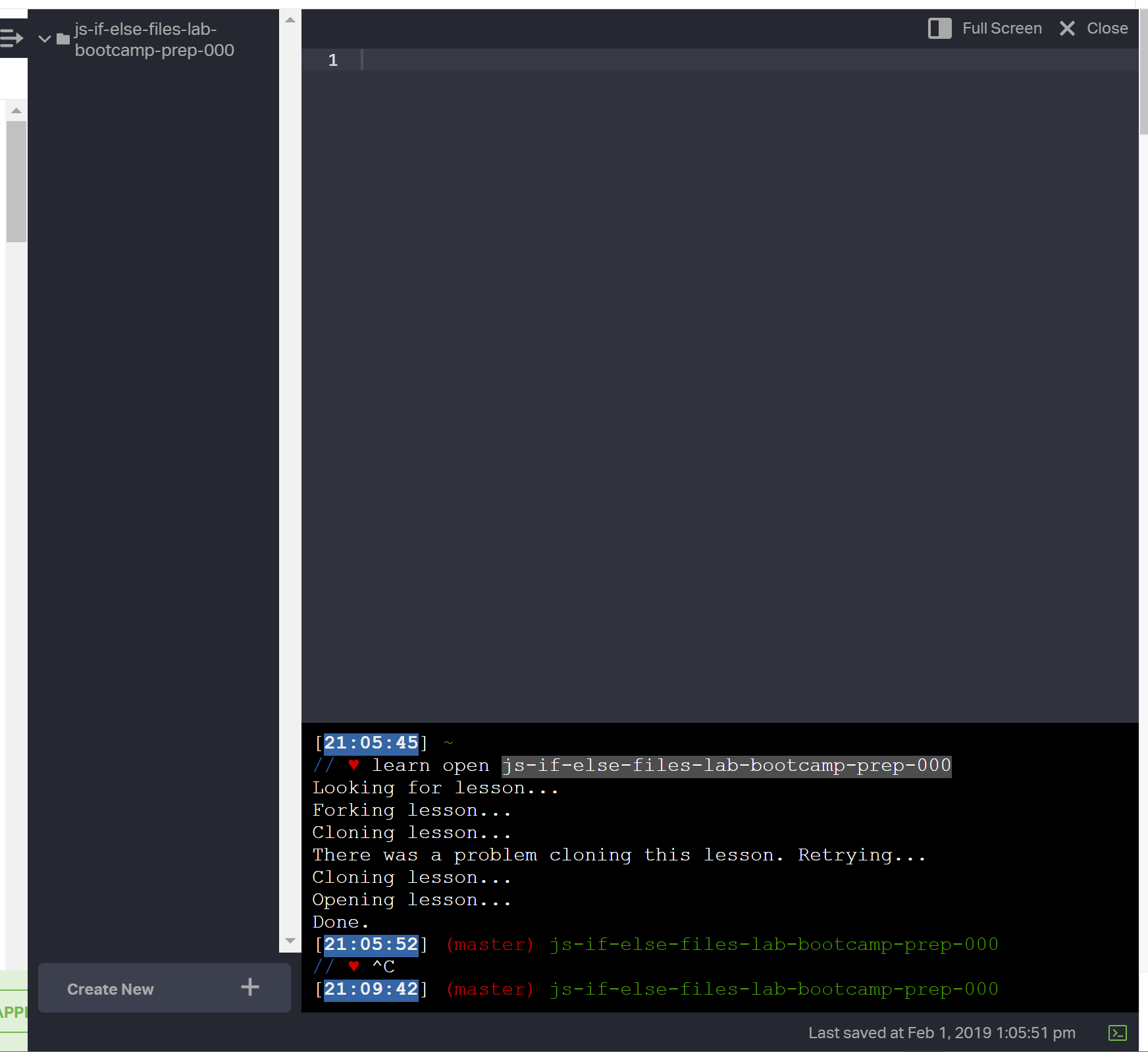Click the plus icon on Create New
This screenshot has width=1148, height=1052.
click(x=250, y=987)
